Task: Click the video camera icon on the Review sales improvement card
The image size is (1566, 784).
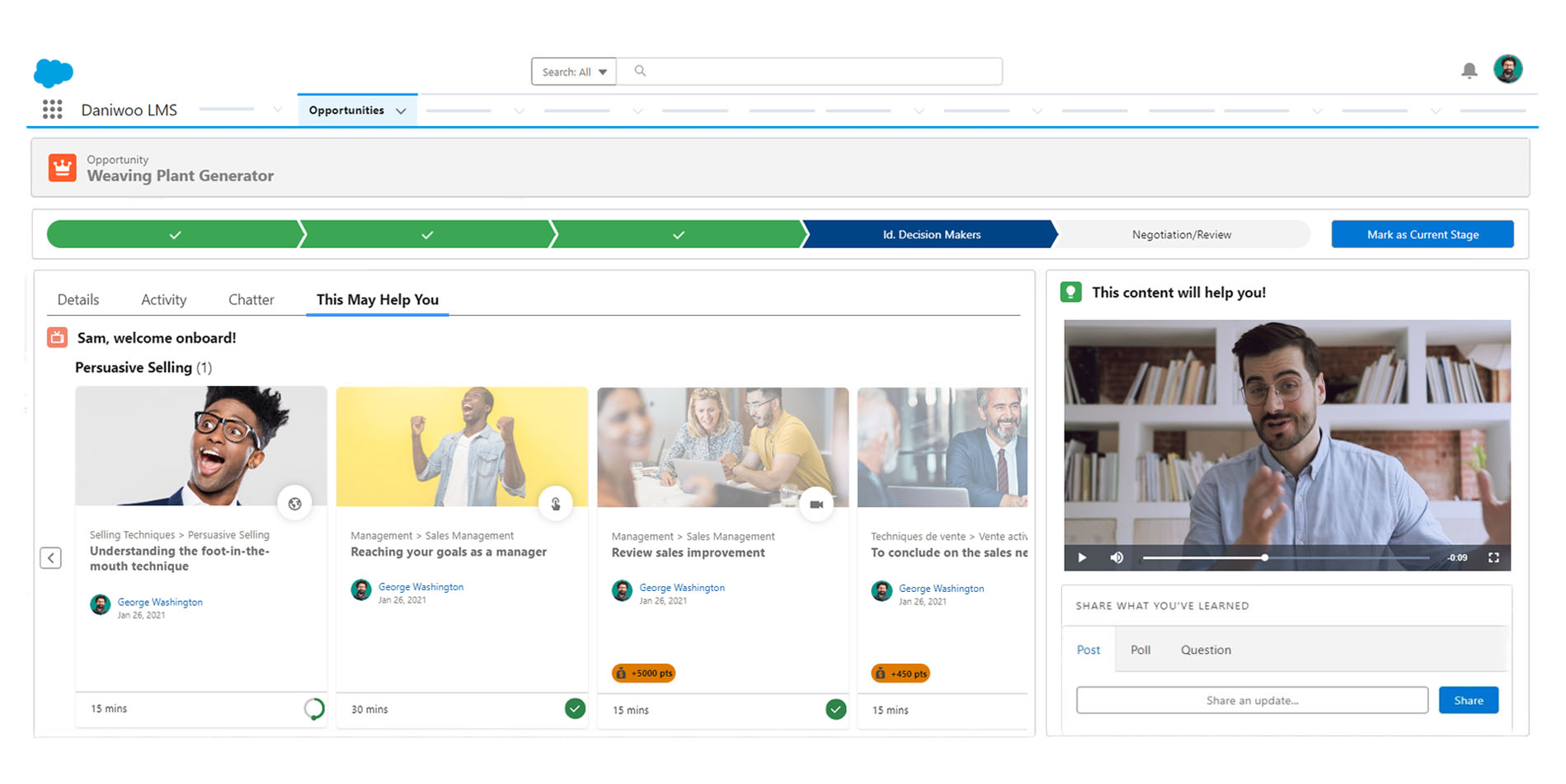Action: pos(817,504)
